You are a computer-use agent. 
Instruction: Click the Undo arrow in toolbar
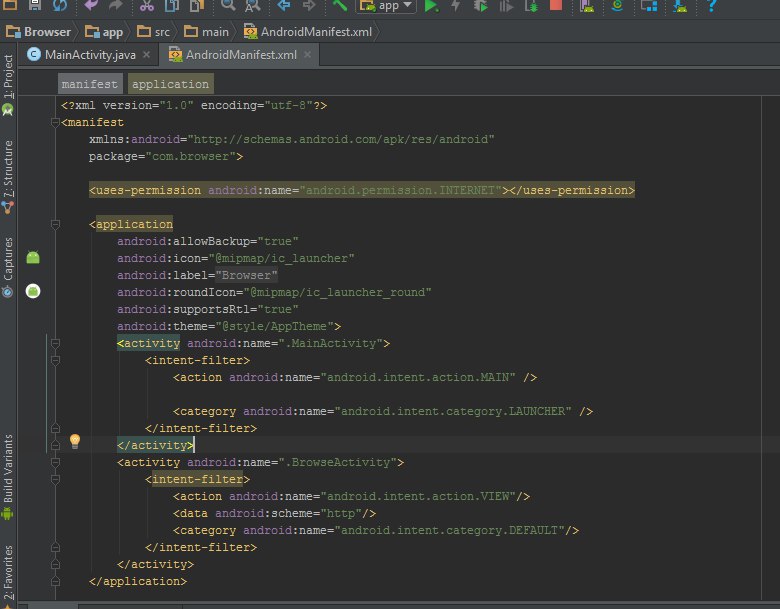pyautogui.click(x=91, y=6)
